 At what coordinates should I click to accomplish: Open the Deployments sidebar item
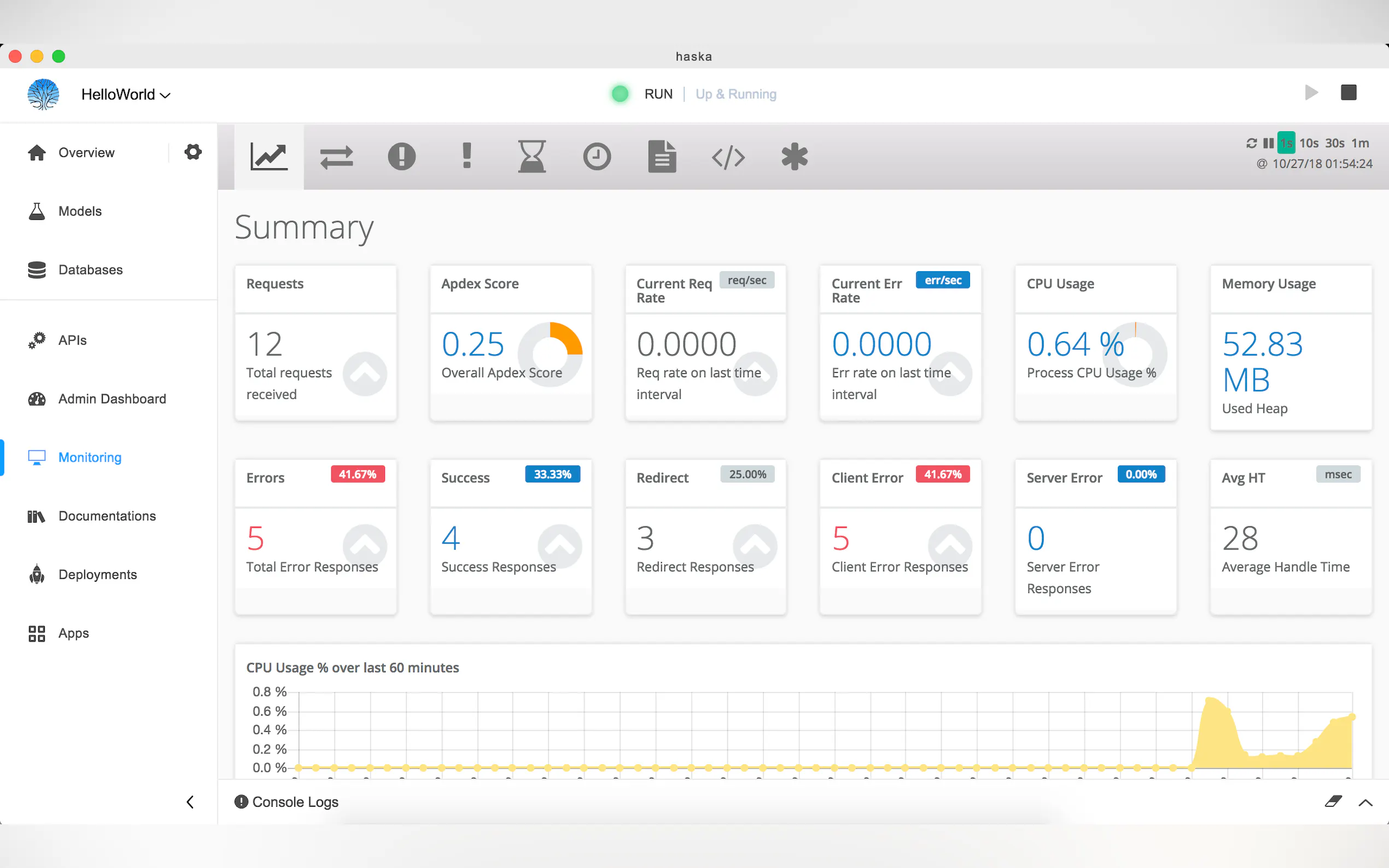pos(98,574)
